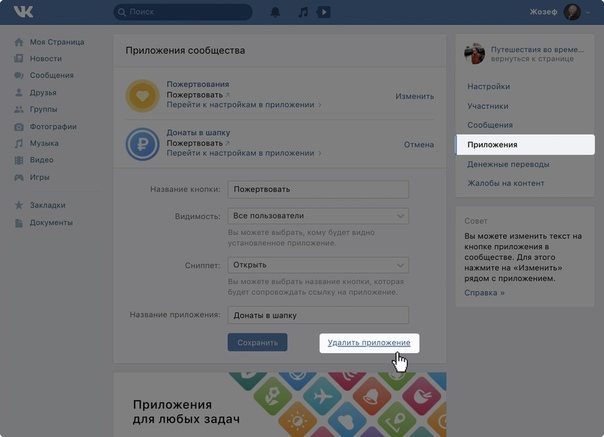Go to Игры in left sidebar
Screen dimensions: 604x437
click(x=39, y=177)
